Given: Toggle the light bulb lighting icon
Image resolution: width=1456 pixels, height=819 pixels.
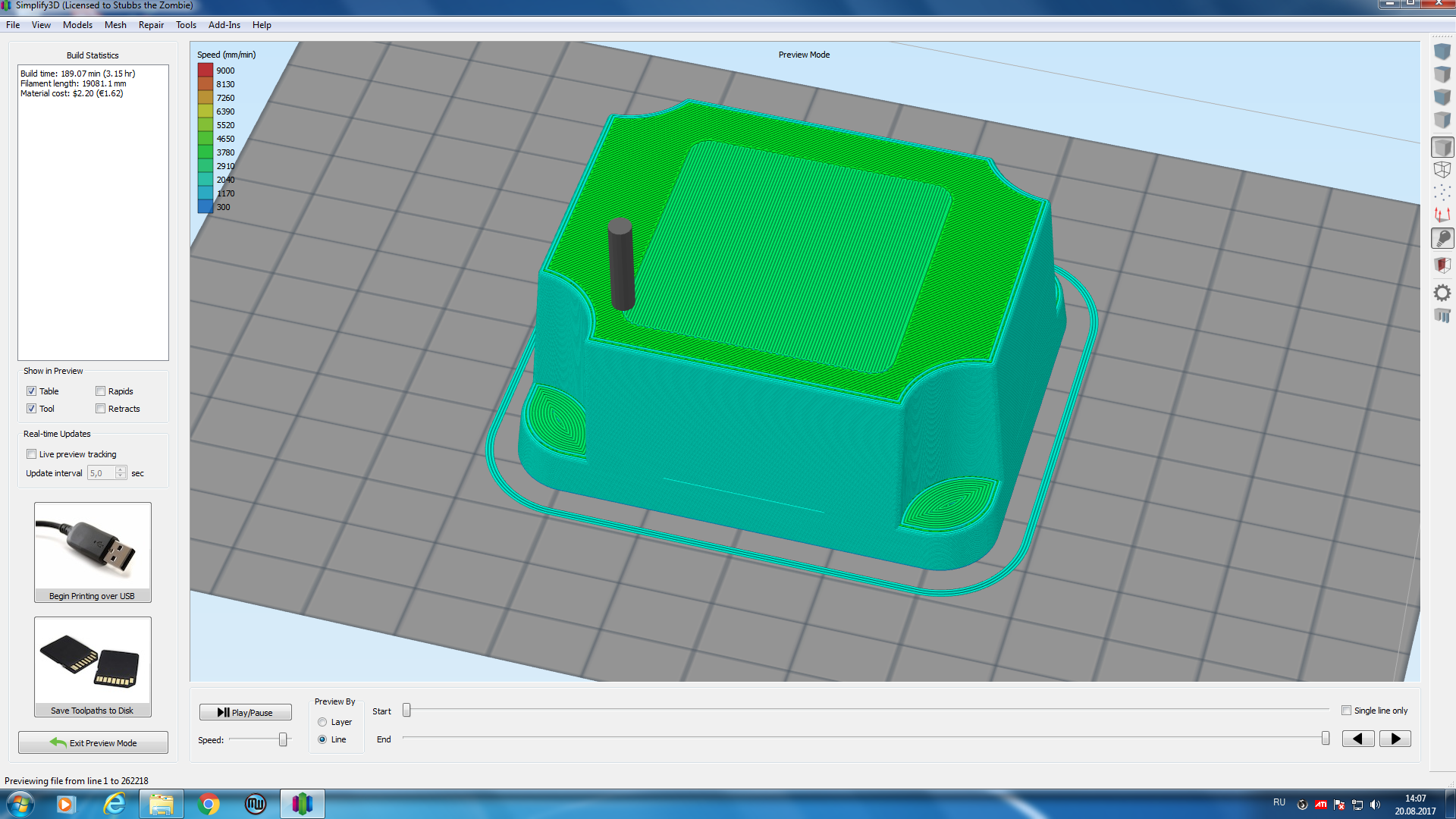Looking at the screenshot, I should click(1442, 239).
